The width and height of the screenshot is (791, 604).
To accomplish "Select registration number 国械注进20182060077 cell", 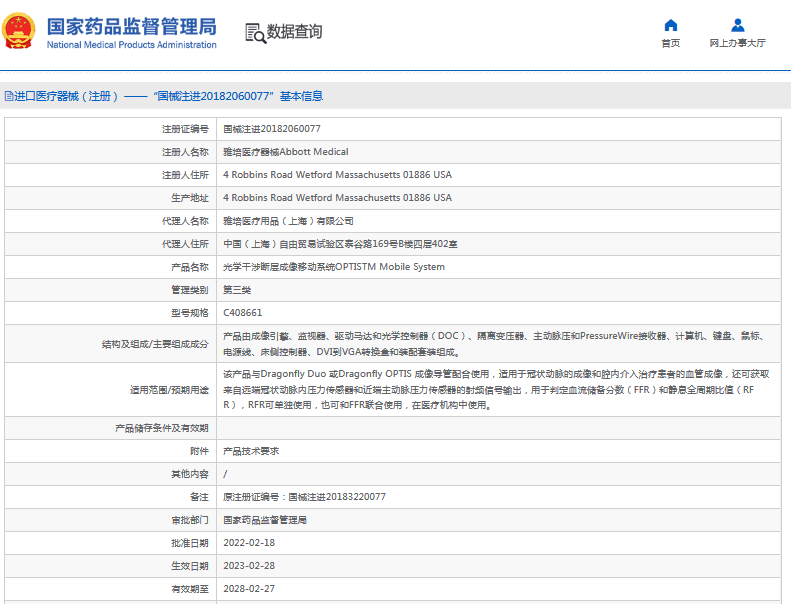I will [272, 129].
